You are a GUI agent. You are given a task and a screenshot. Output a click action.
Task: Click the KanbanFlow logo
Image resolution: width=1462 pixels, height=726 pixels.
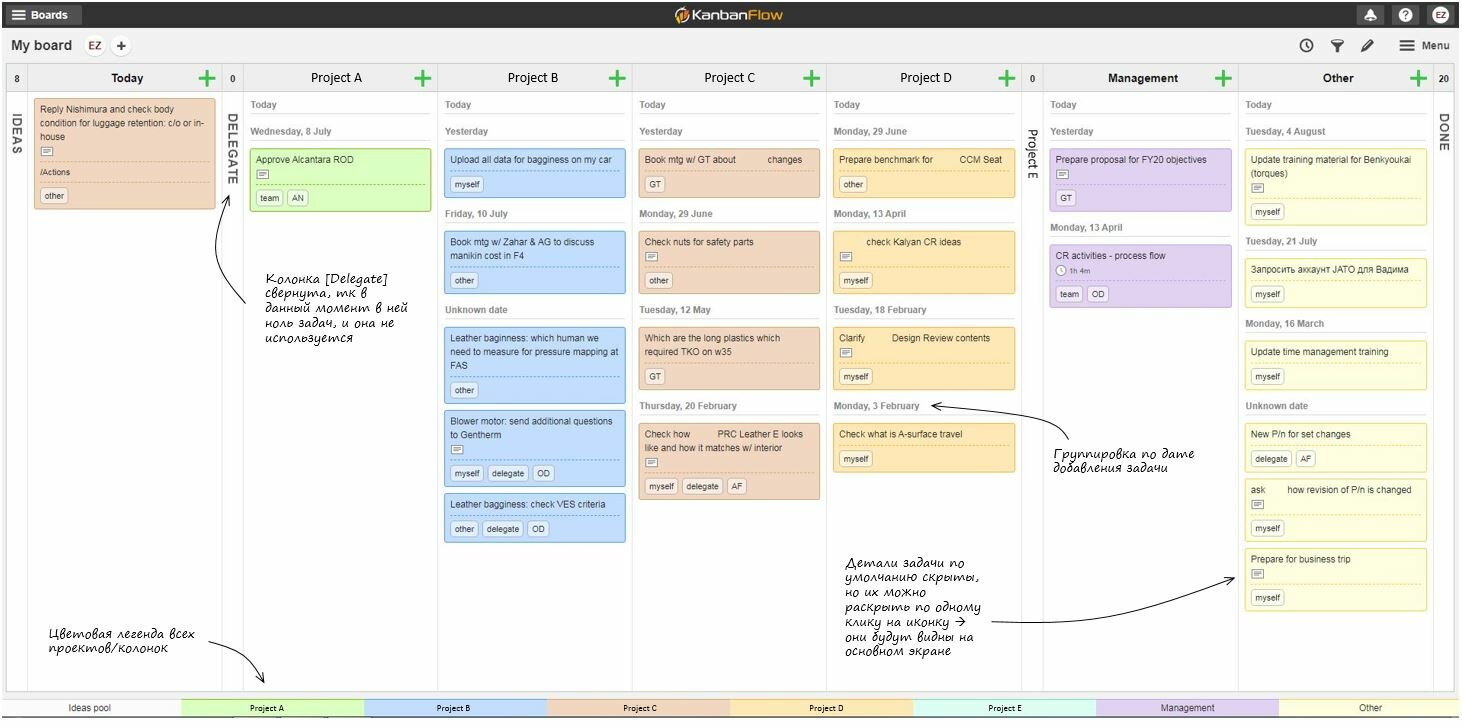[x=729, y=15]
